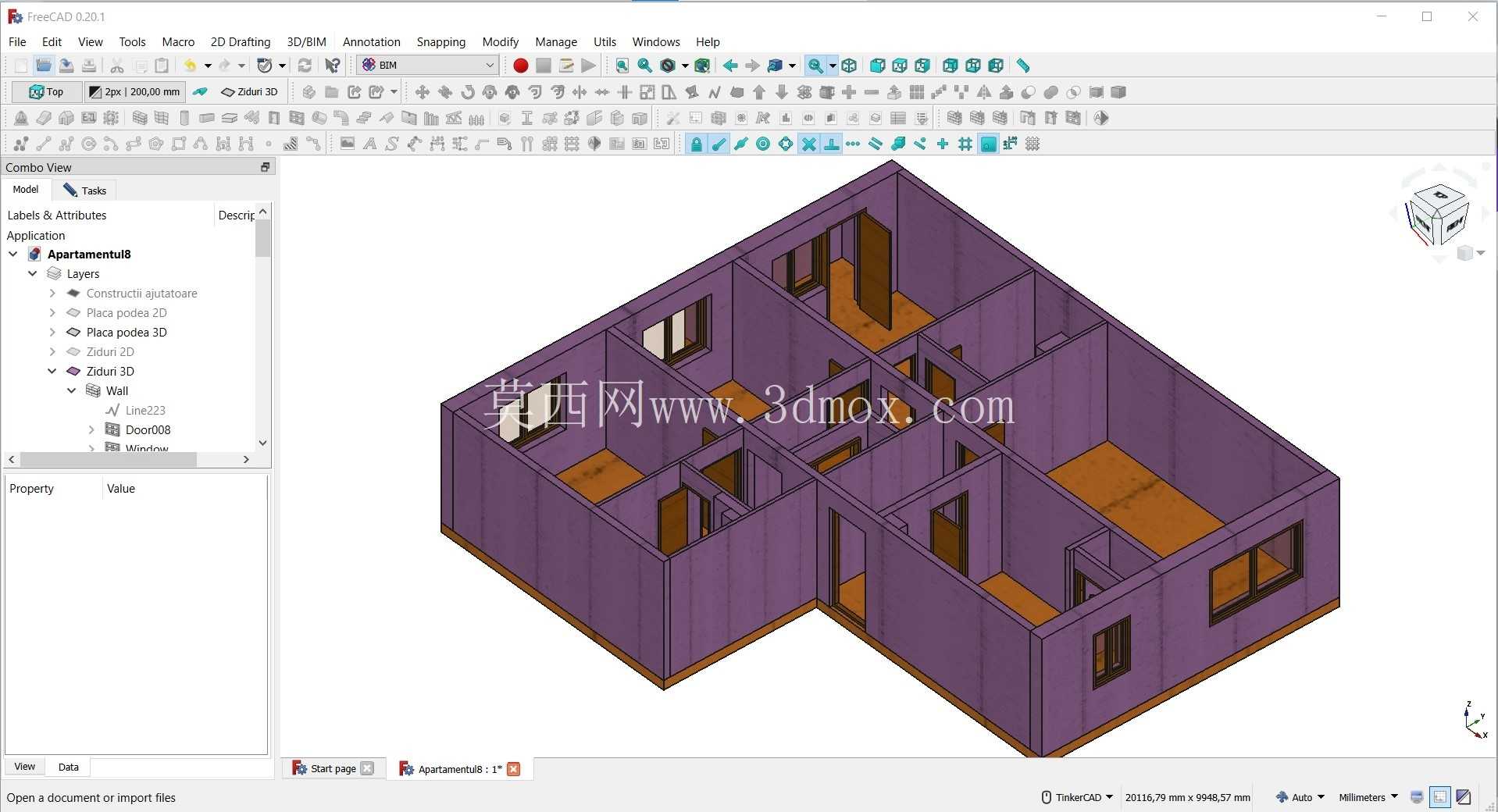Image resolution: width=1498 pixels, height=812 pixels.
Task: Select the Text annotation tool
Action: [x=369, y=144]
